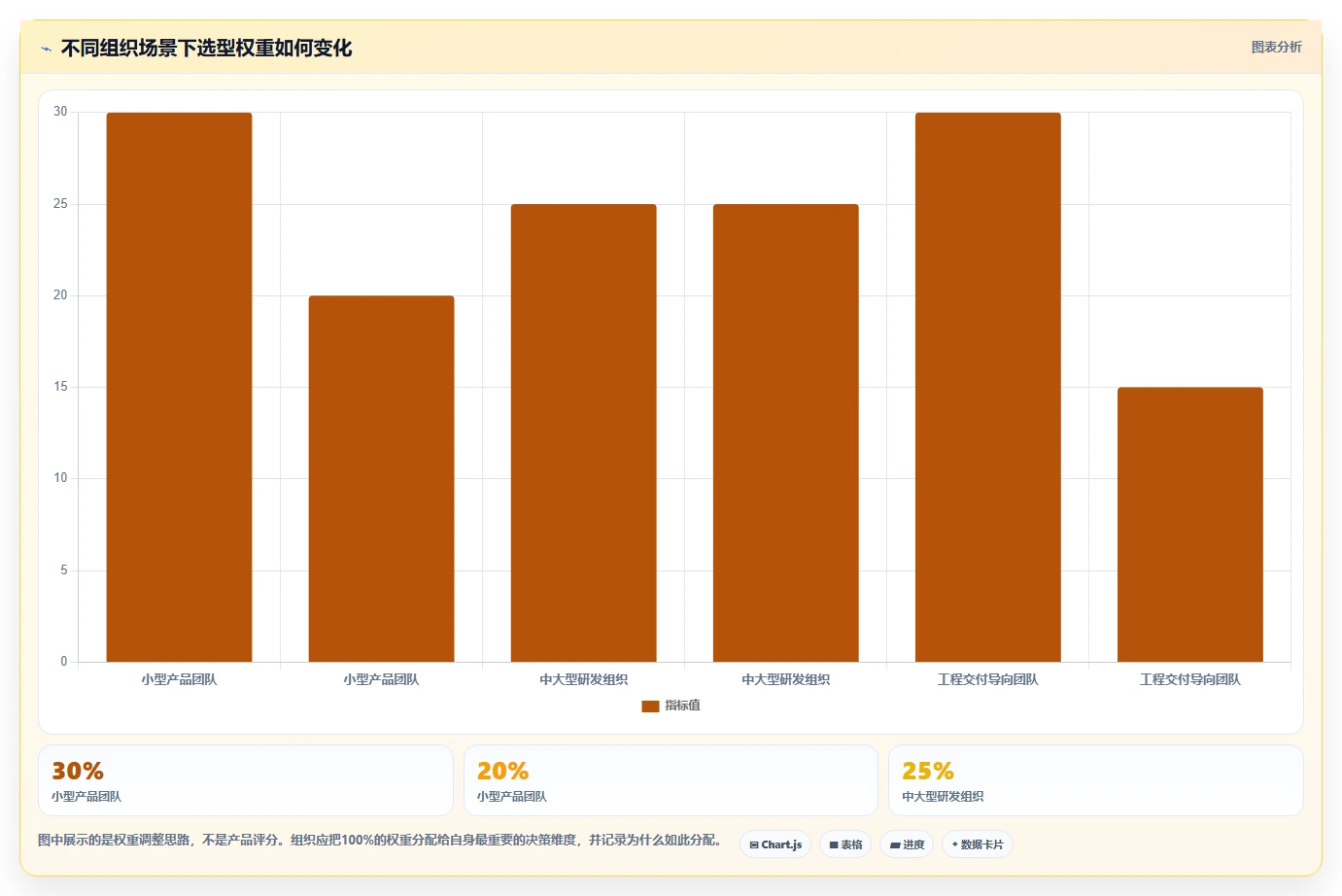This screenshot has width=1342, height=896.
Task: Click the 工程交付导向团队 bar reaching 30
Action: pyautogui.click(x=987, y=387)
